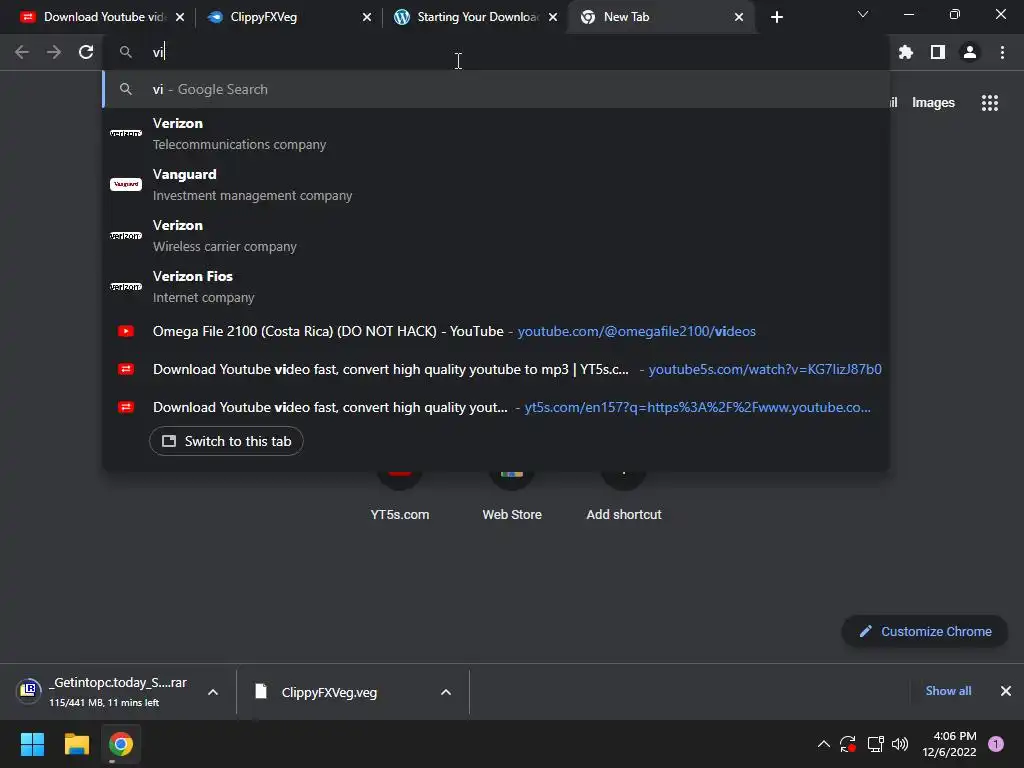The width and height of the screenshot is (1024, 768).
Task: Open the Google apps grid
Action: (x=989, y=103)
